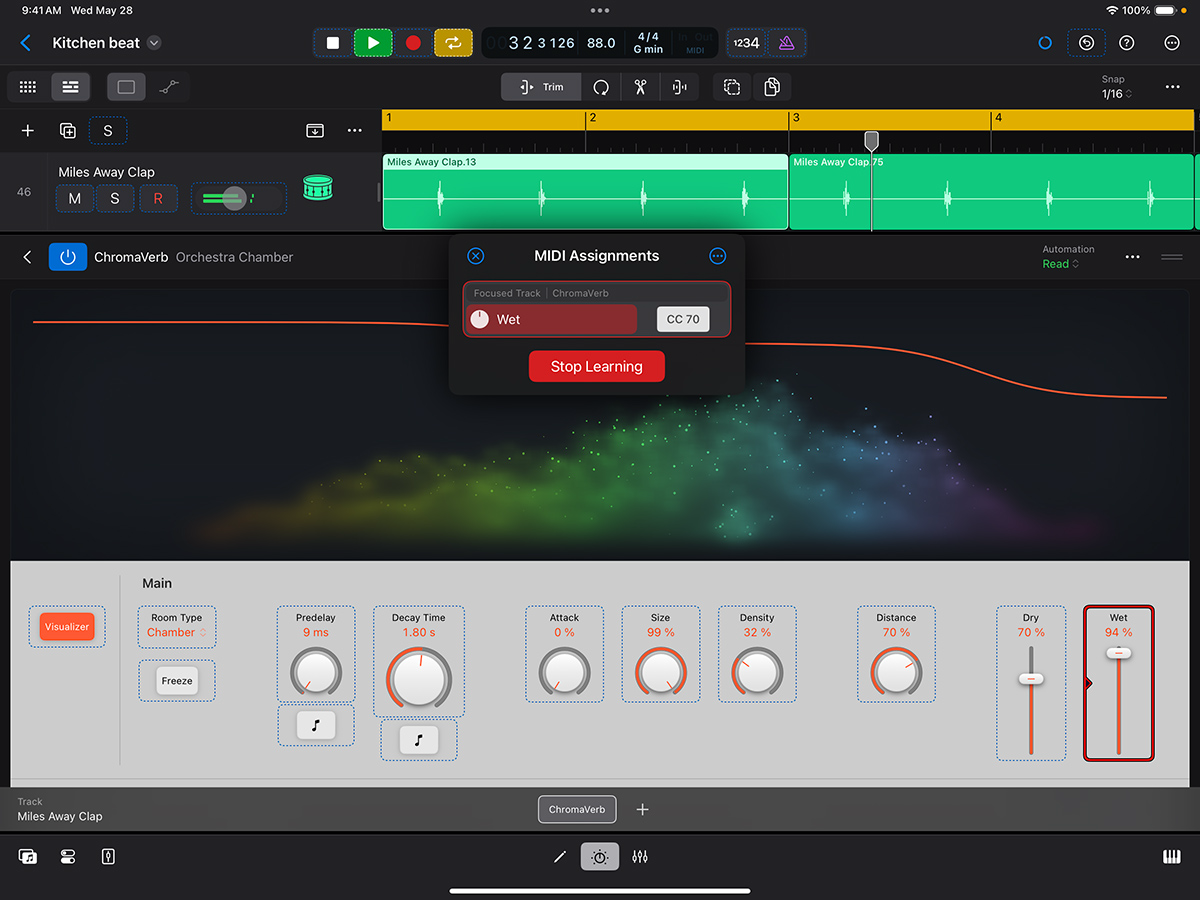Enable Decay Time sync note button
Screen dimensions: 1200x900
[x=419, y=740]
